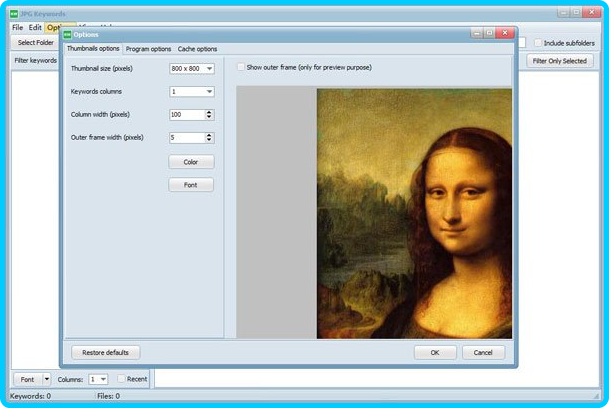The height and width of the screenshot is (408, 609).
Task: Click the Outer frame width field
Action: 187,138
